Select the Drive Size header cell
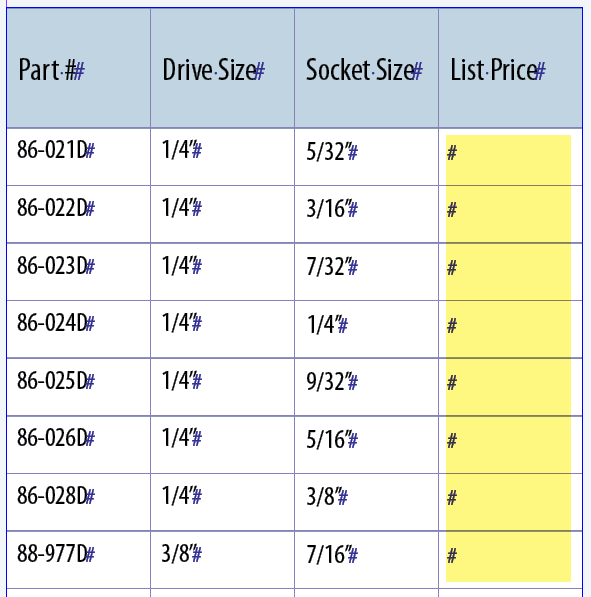The image size is (591, 597). [x=222, y=68]
